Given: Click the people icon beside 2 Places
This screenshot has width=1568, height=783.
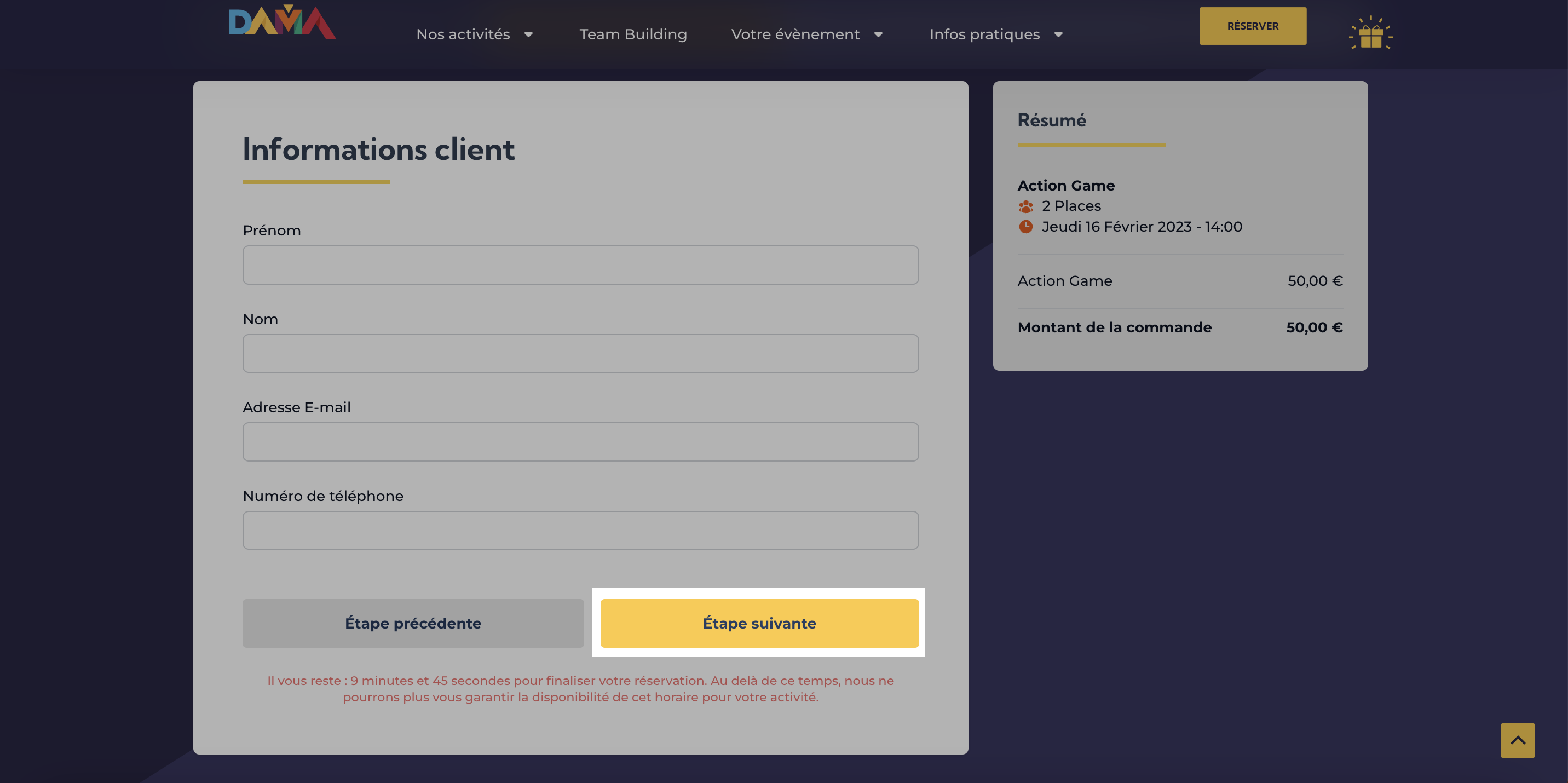Looking at the screenshot, I should click(1025, 206).
